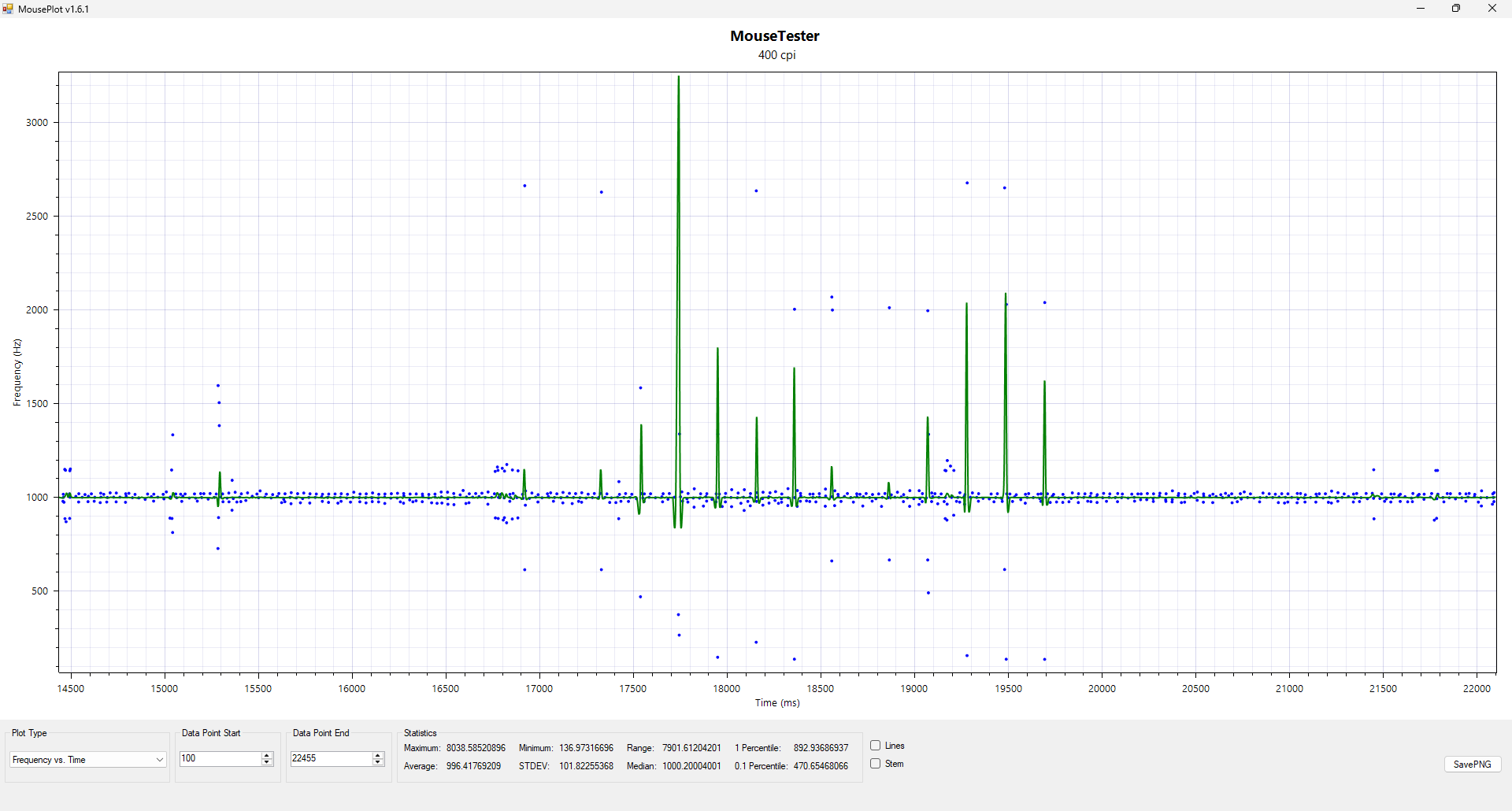
Task: Click into the Data Point Start field
Action: pyautogui.click(x=220, y=759)
